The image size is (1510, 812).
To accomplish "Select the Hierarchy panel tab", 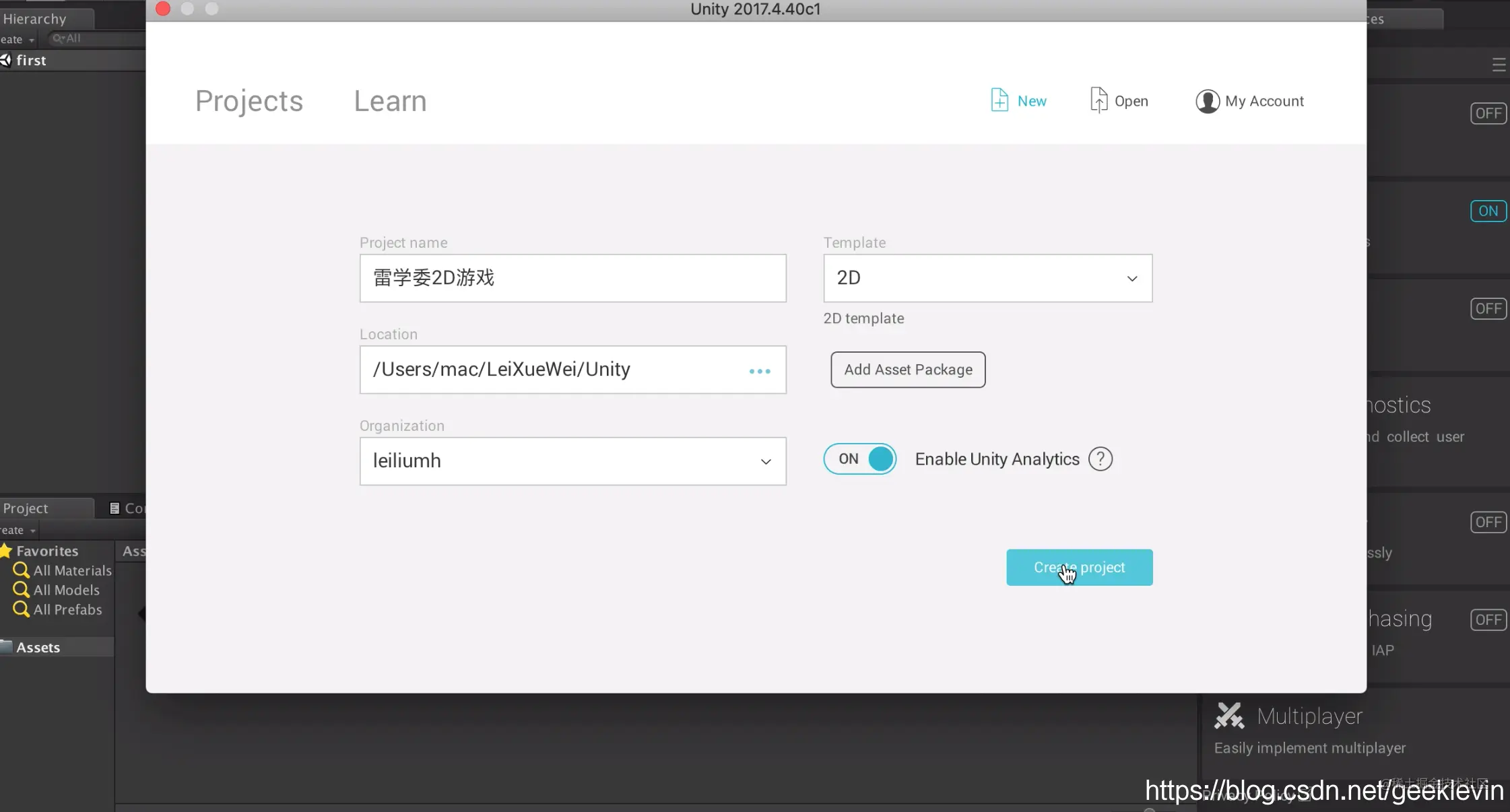I will [46, 19].
